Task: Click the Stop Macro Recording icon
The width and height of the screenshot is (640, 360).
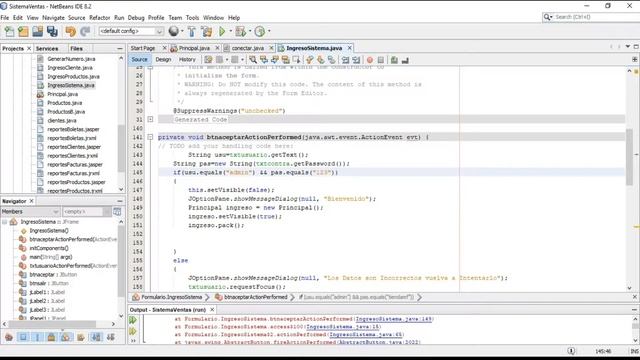Action: click(380, 60)
